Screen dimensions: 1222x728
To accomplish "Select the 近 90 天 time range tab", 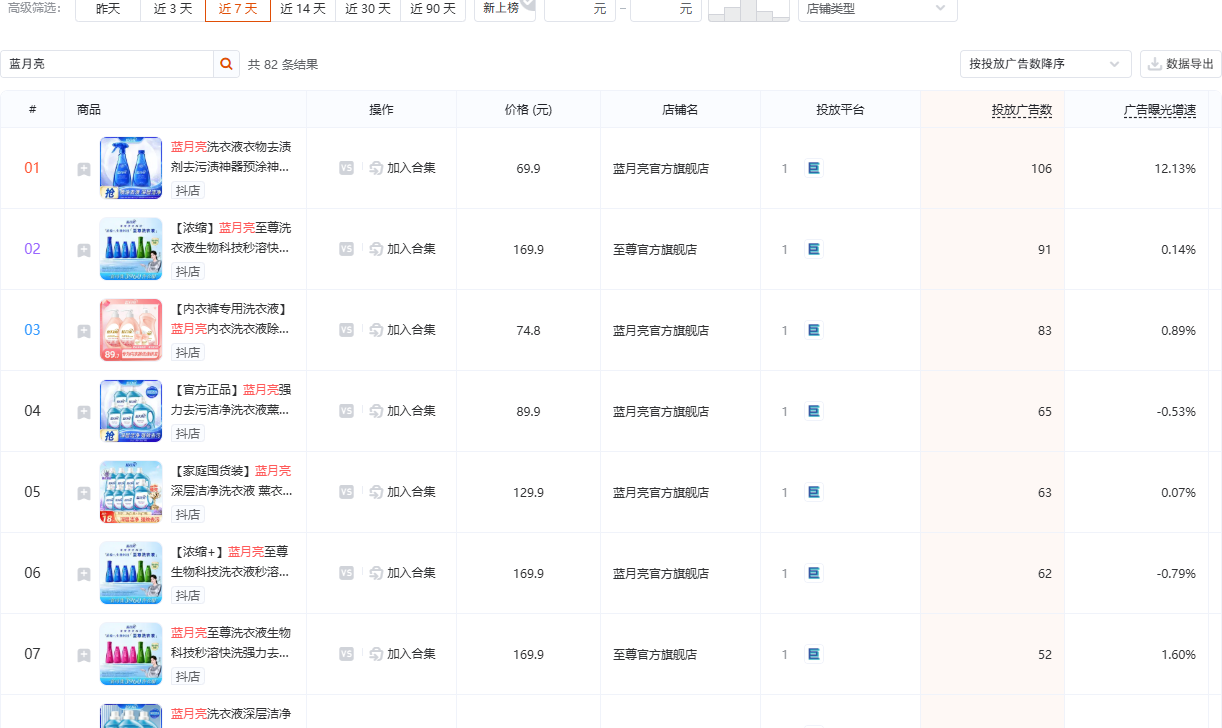I will pos(432,9).
